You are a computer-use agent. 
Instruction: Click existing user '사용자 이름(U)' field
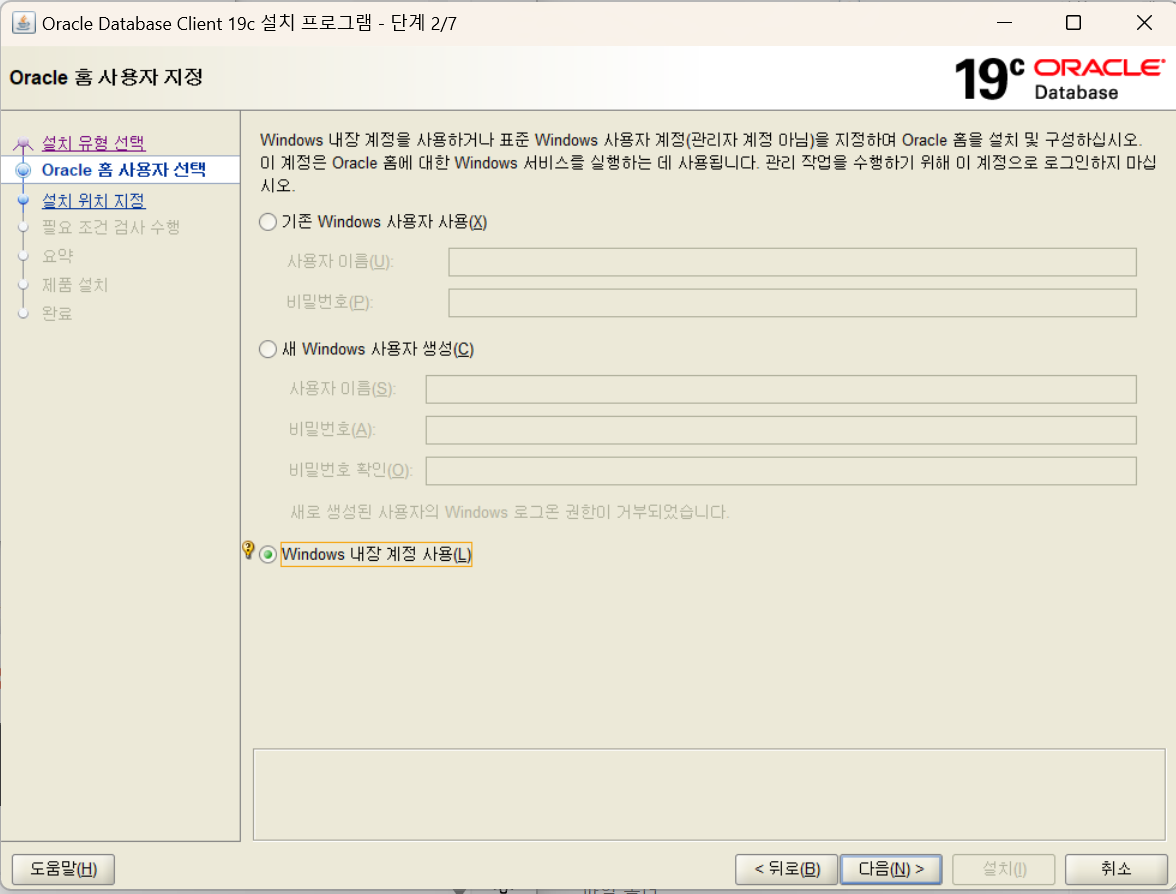(x=792, y=262)
